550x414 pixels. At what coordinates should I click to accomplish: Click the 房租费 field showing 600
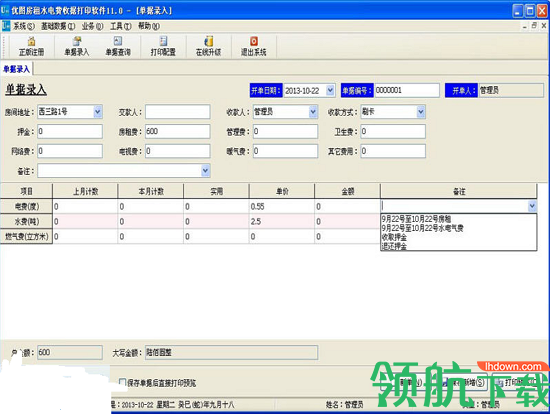pos(177,132)
